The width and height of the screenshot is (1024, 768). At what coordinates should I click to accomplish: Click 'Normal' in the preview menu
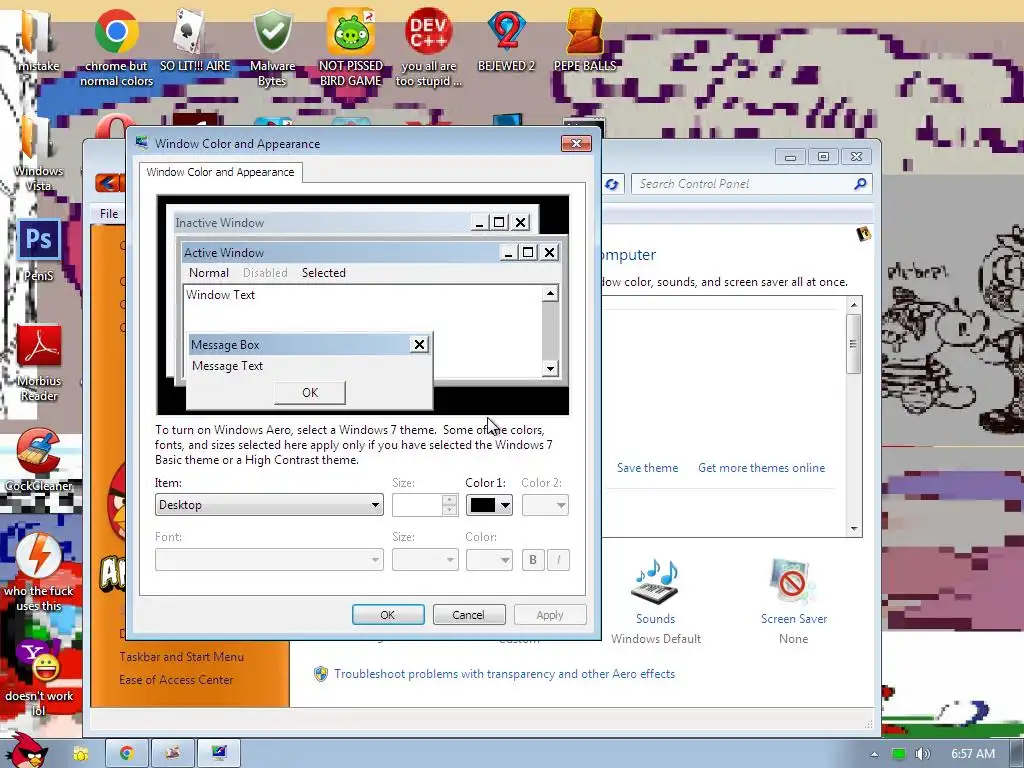[209, 273]
